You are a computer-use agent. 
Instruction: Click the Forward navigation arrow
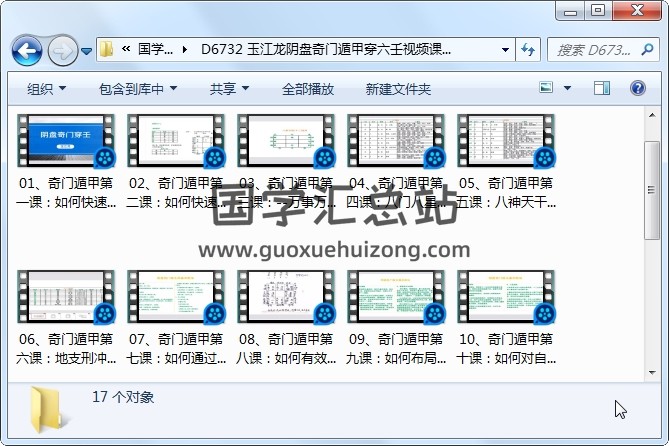(x=61, y=50)
